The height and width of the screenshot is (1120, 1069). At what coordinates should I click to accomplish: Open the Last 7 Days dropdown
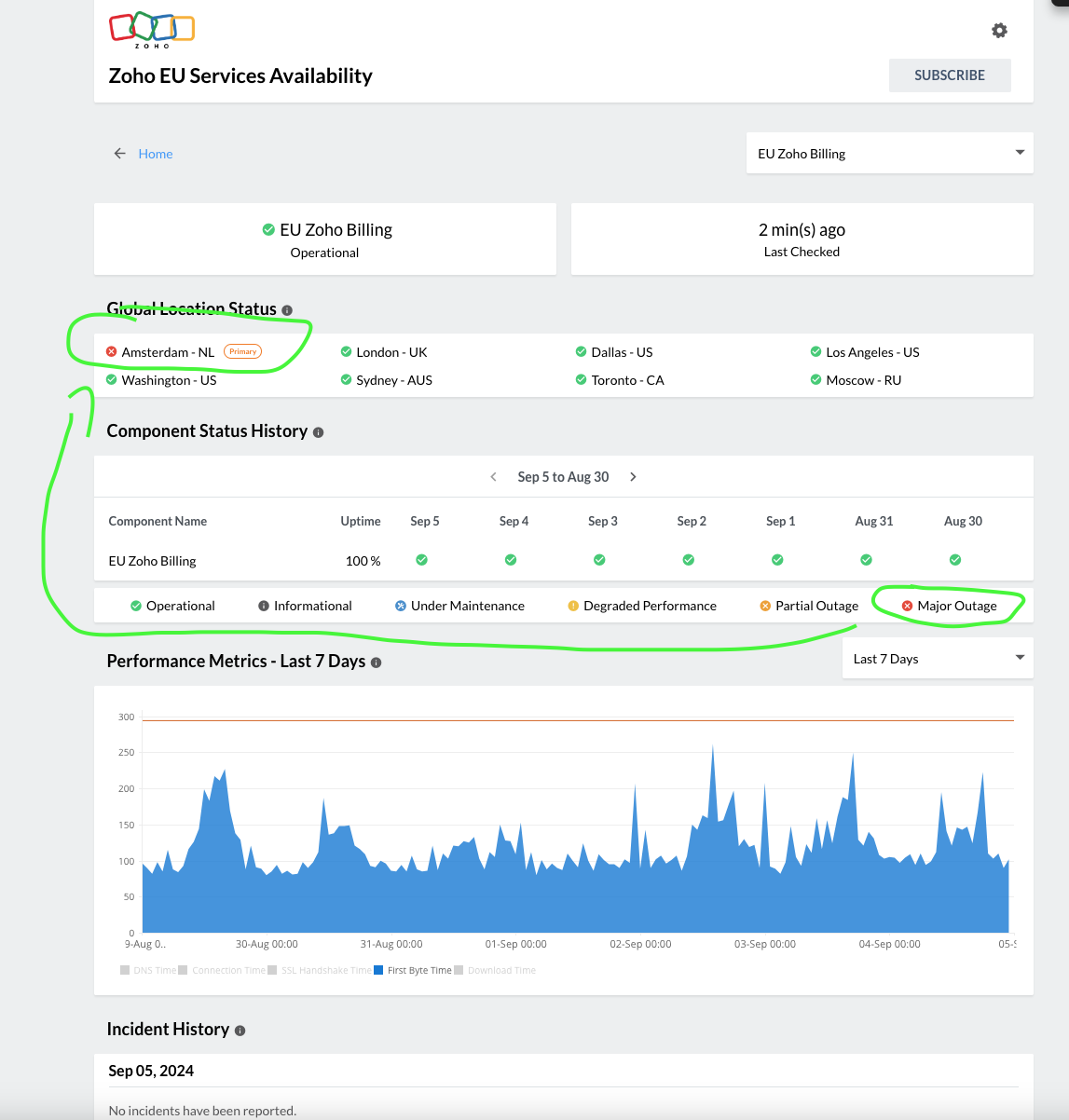938,659
